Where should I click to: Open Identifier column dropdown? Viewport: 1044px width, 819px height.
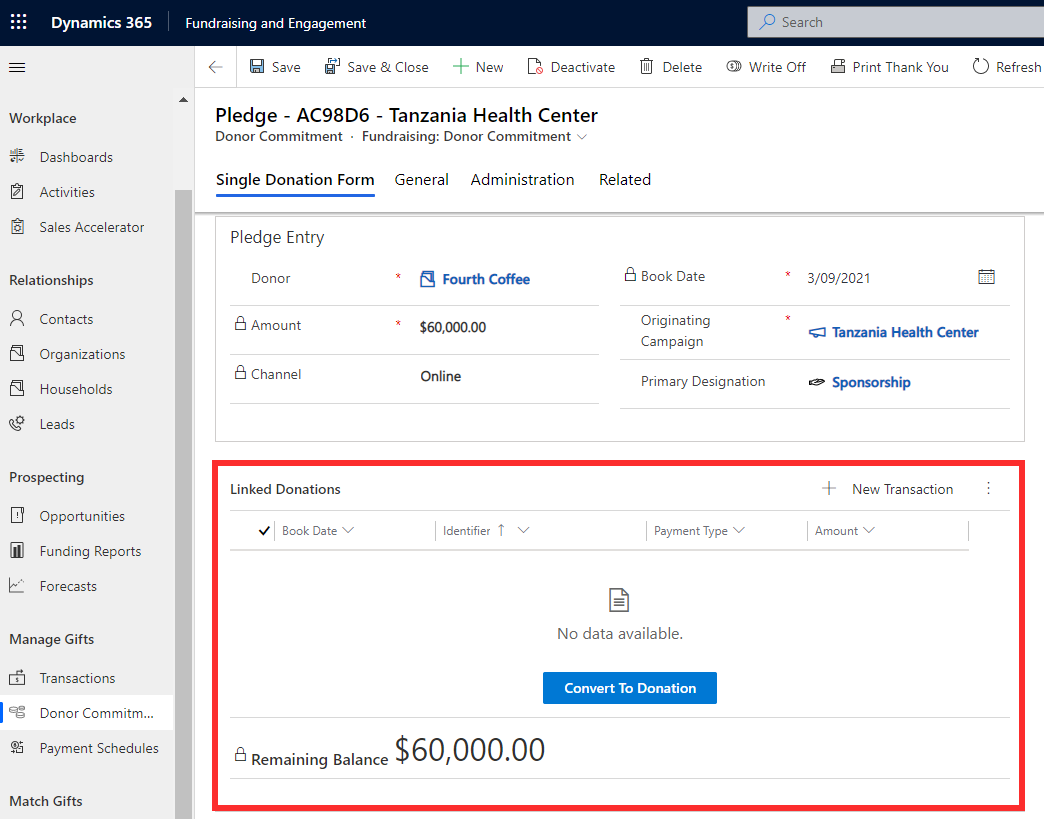click(x=523, y=530)
